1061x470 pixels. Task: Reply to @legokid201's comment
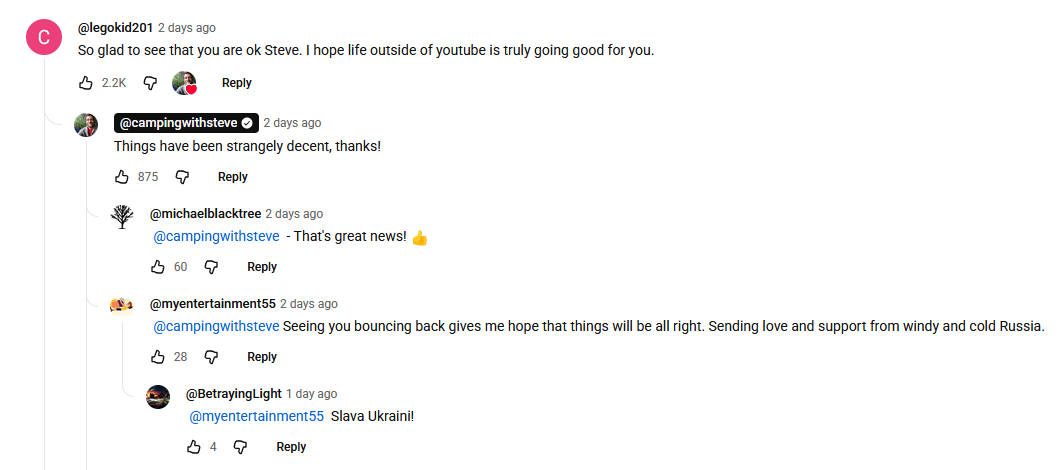click(x=237, y=83)
